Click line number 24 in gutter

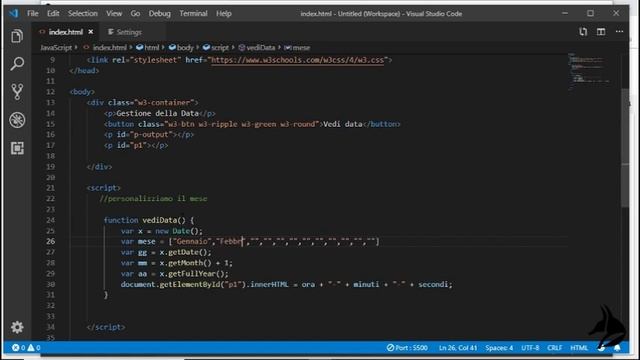click(x=50, y=220)
